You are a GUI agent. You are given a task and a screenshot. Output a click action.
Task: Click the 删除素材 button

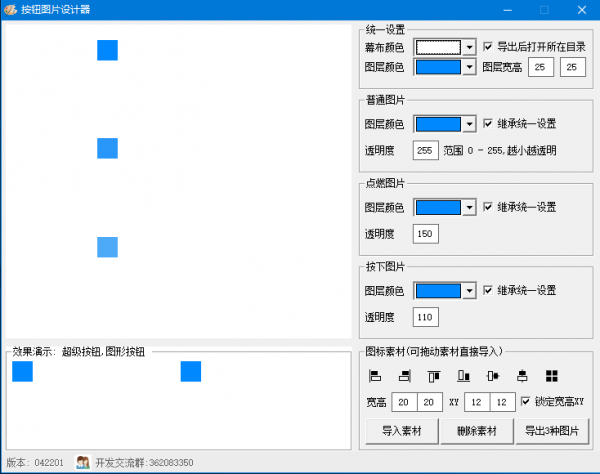pyautogui.click(x=477, y=431)
